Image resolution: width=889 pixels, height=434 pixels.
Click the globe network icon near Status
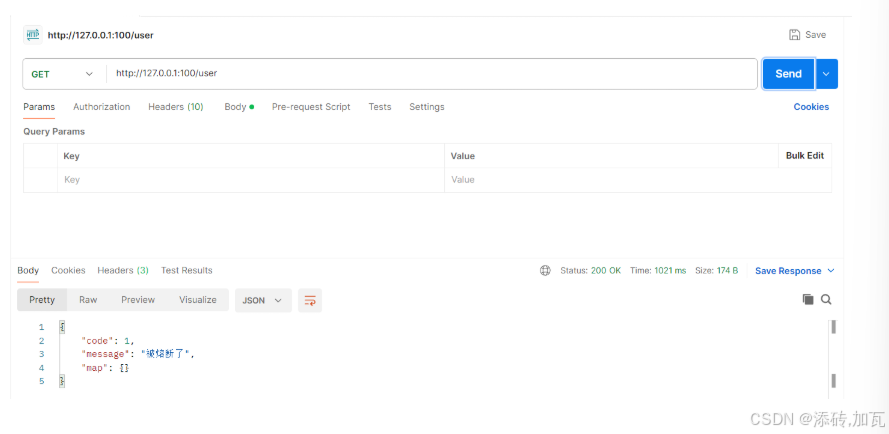tap(545, 271)
